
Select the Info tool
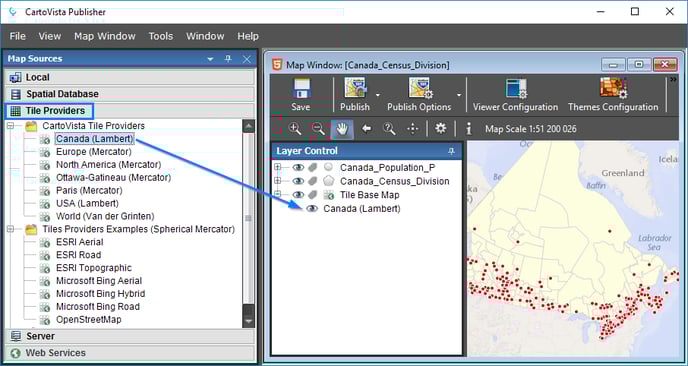click(x=469, y=129)
